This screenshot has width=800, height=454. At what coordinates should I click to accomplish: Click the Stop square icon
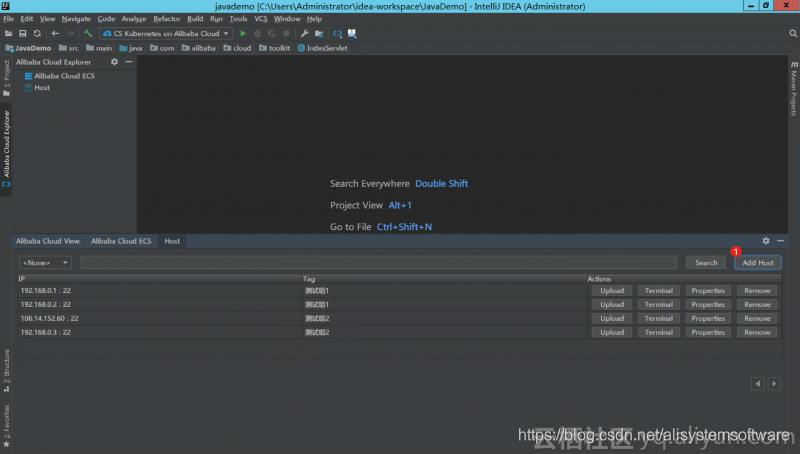point(286,34)
